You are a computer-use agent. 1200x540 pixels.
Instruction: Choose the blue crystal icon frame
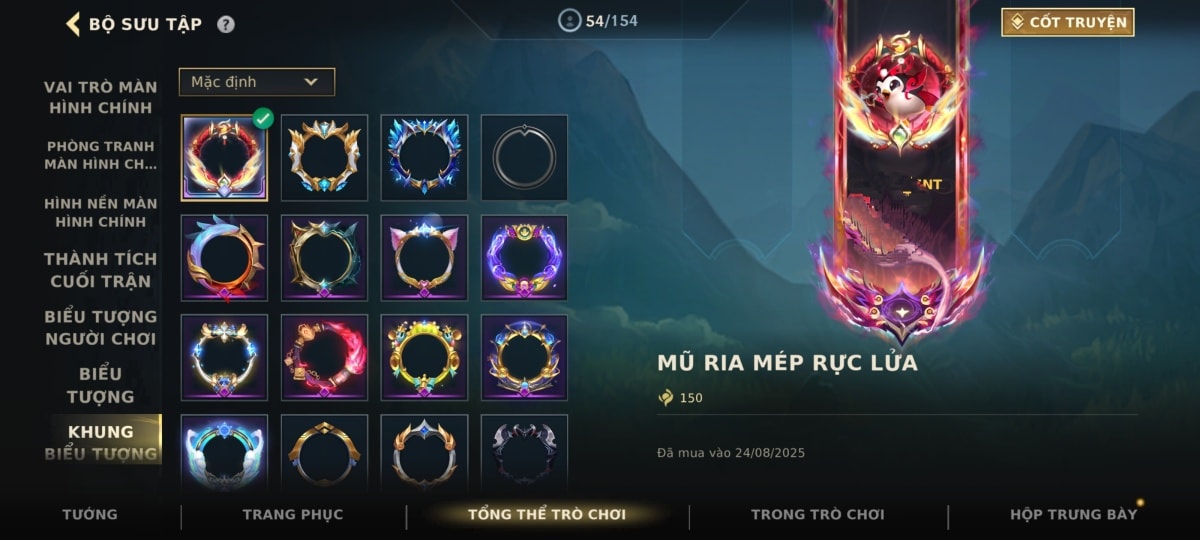click(424, 157)
